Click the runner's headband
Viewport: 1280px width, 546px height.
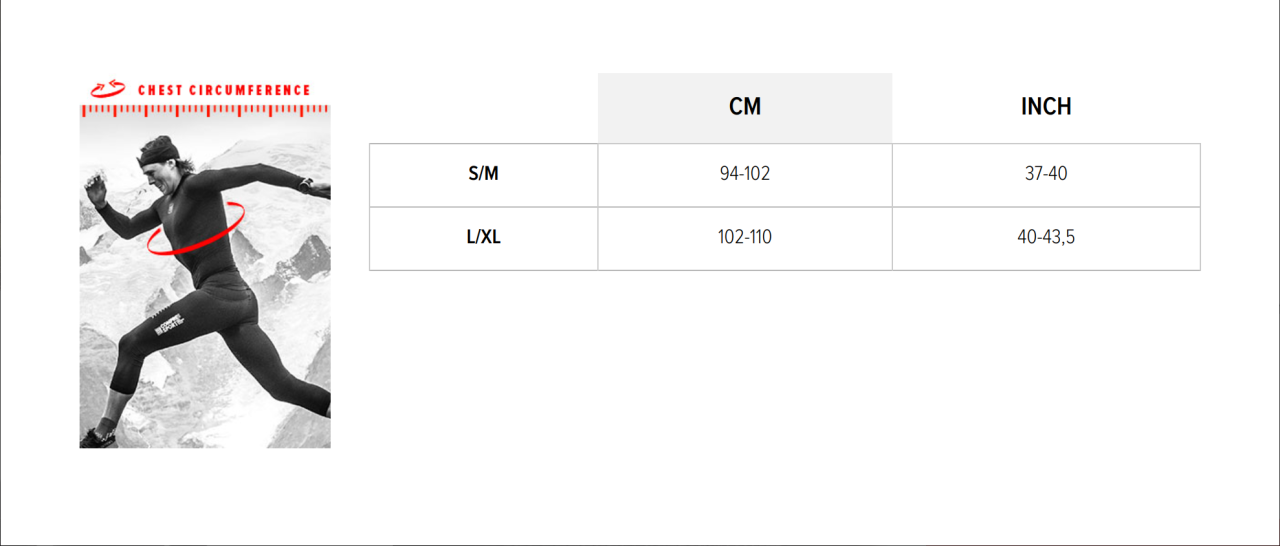coord(158,153)
